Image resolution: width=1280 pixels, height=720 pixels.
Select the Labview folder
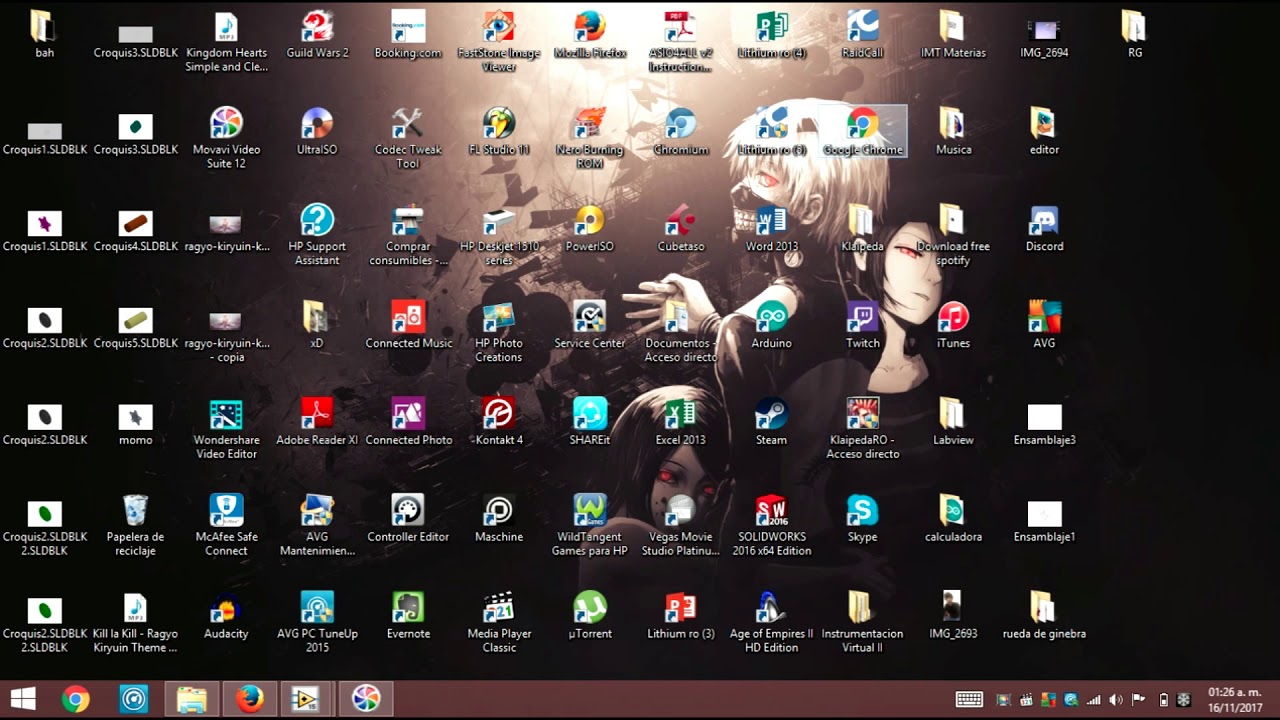(x=953, y=422)
